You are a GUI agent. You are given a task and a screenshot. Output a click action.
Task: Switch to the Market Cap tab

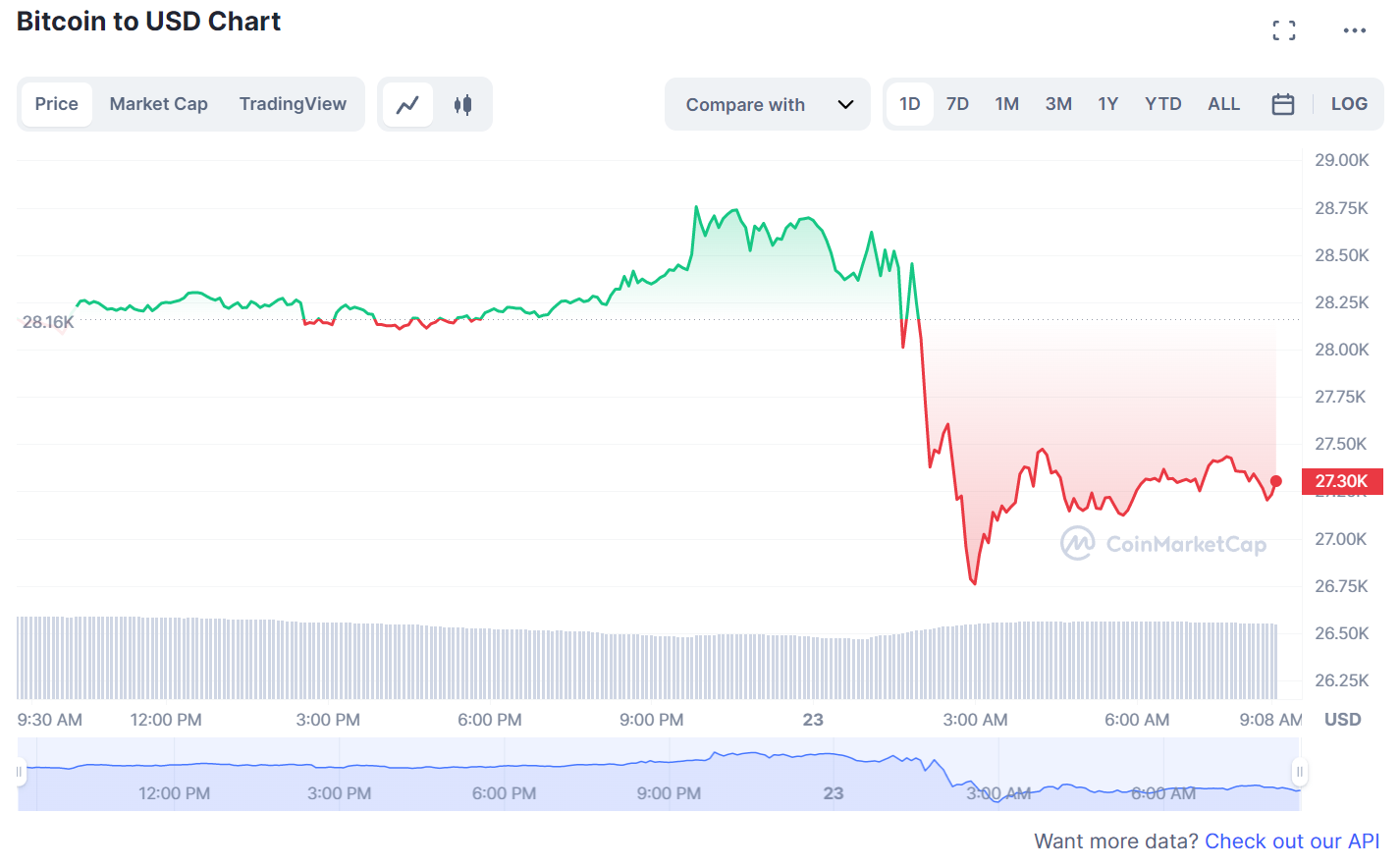pos(158,104)
